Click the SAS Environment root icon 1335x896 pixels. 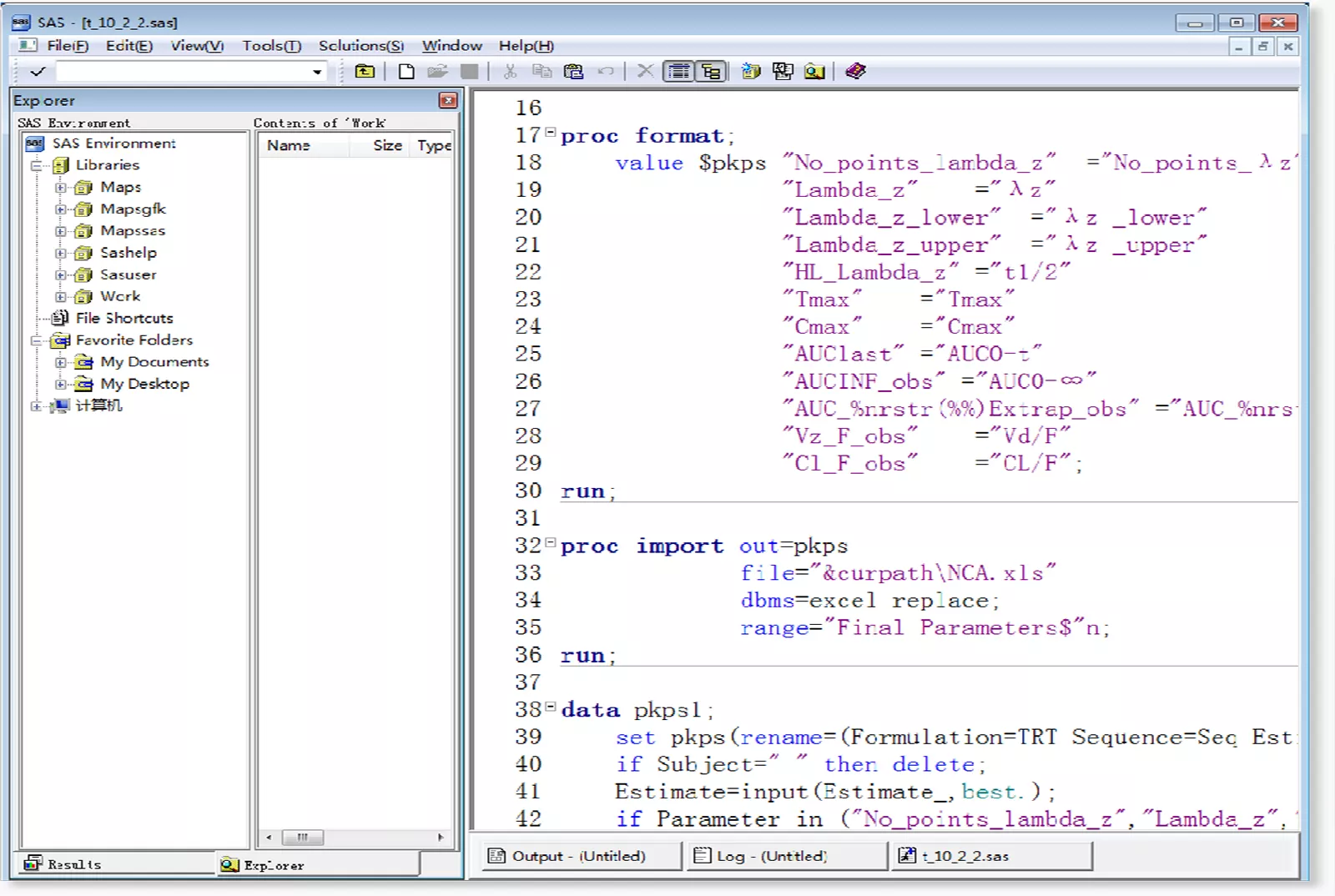pyautogui.click(x=34, y=143)
